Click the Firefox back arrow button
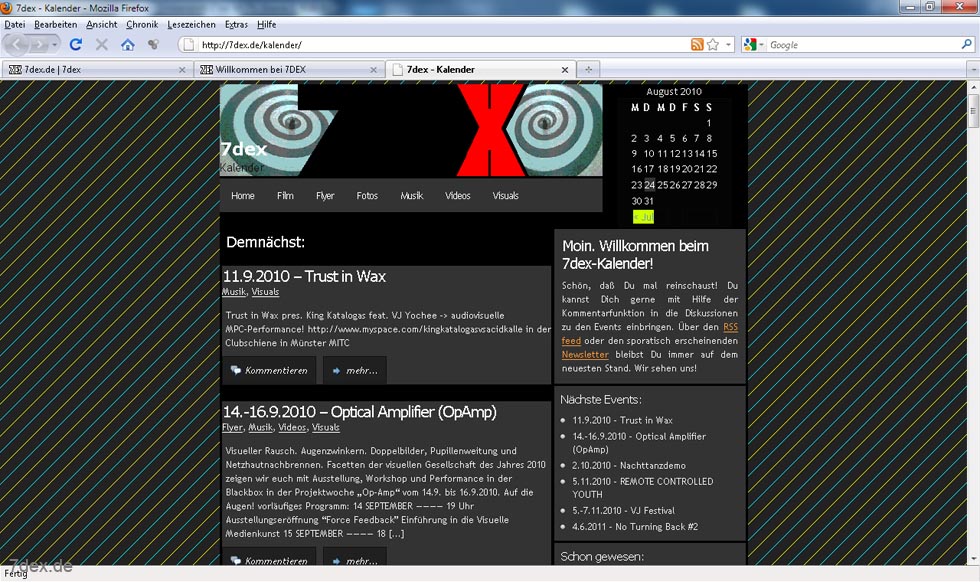Screen dimensions: 980x582 (17, 44)
